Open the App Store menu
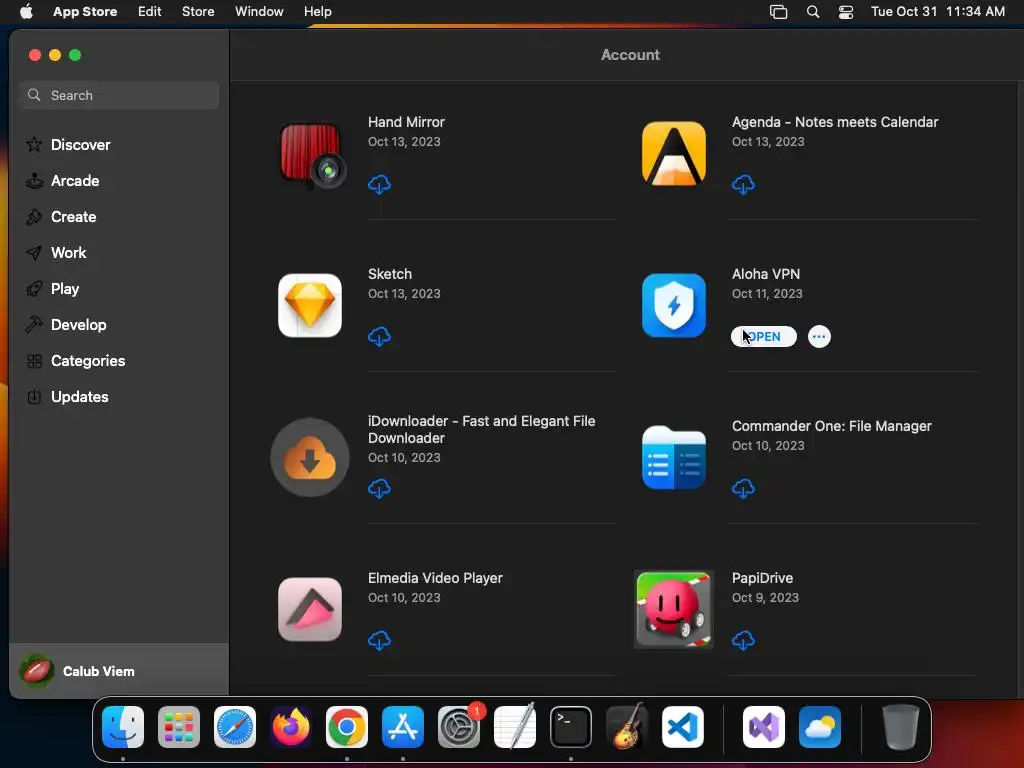 click(x=85, y=12)
